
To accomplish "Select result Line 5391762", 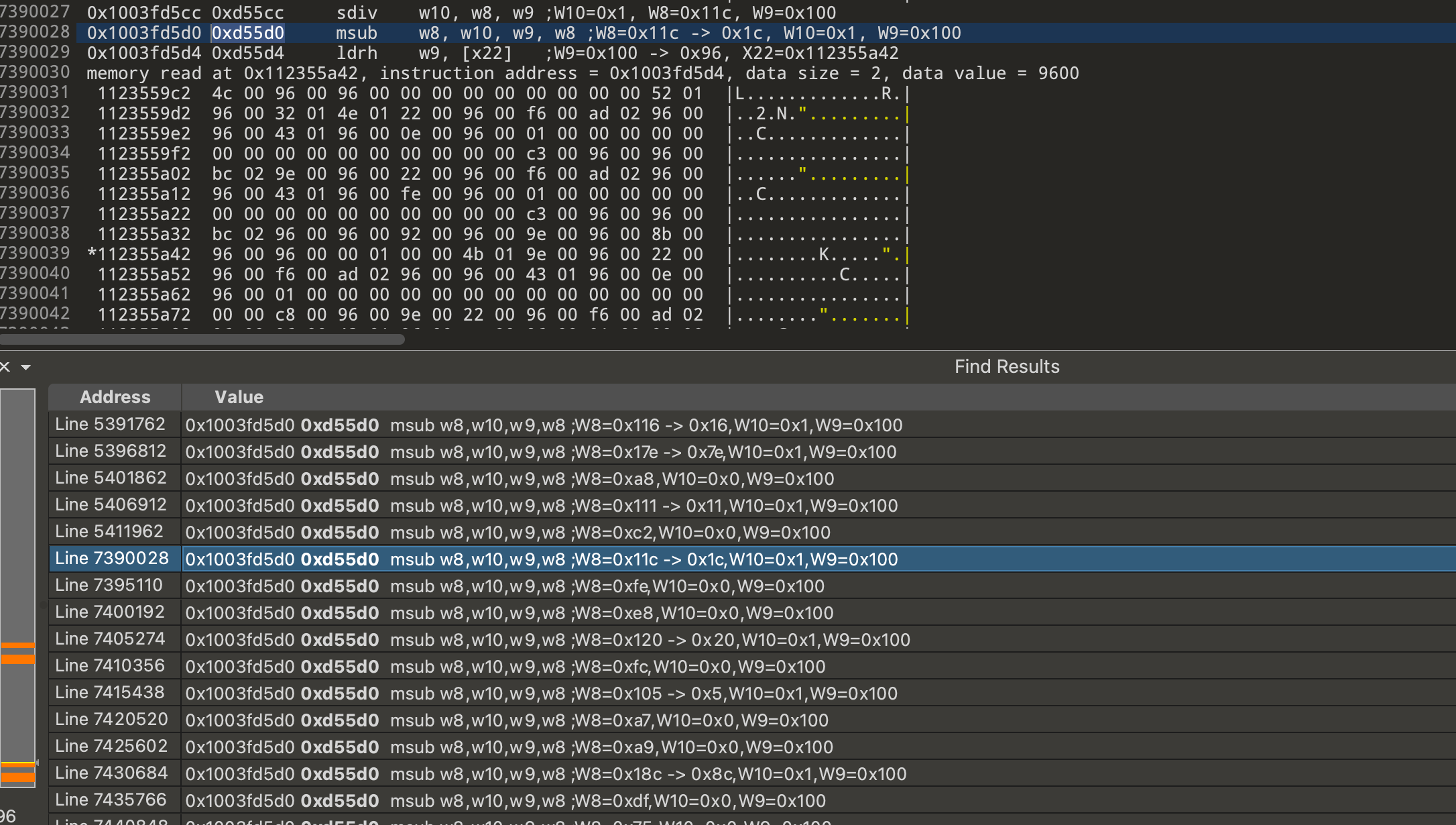I will 111,425.
